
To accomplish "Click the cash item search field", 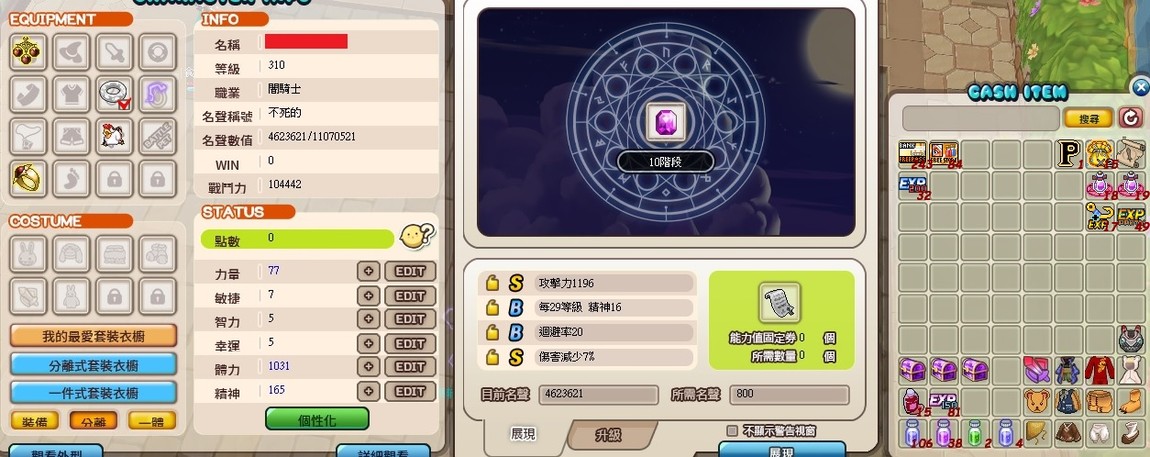I will 981,118.
